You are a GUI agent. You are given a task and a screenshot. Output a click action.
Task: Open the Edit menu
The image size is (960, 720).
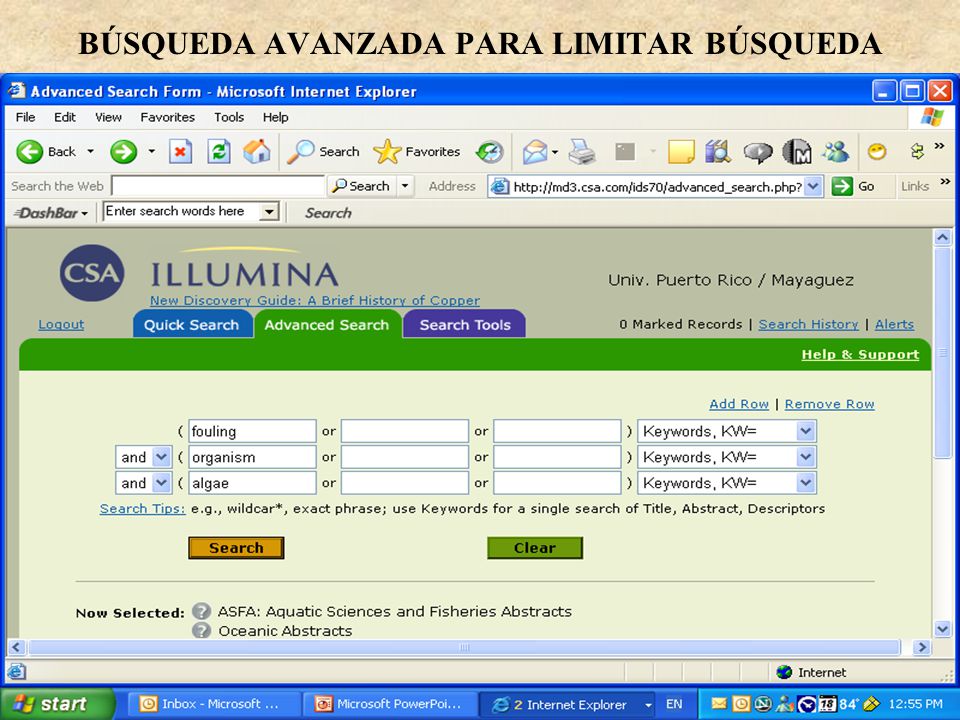(64, 117)
